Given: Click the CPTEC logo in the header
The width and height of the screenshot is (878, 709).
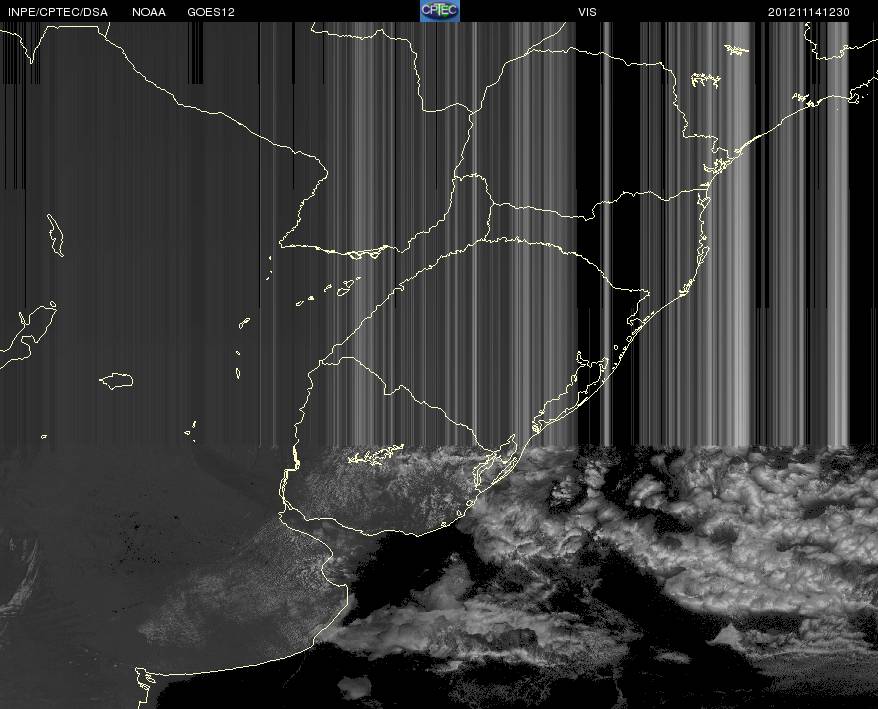Looking at the screenshot, I should pos(440,11).
